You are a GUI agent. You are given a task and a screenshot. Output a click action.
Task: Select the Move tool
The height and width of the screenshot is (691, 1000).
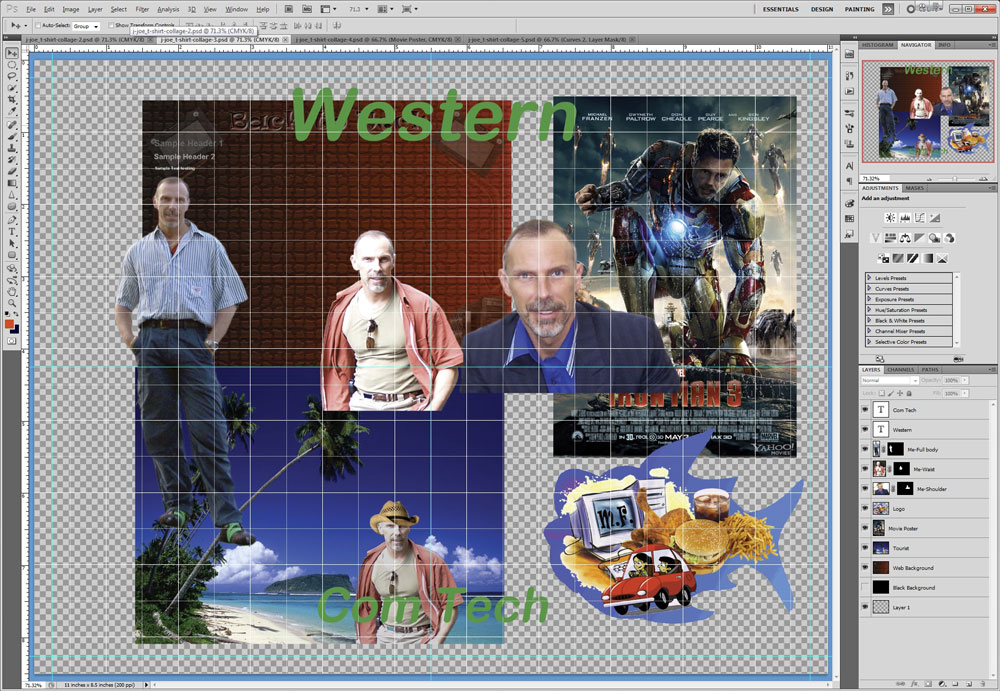click(x=11, y=53)
